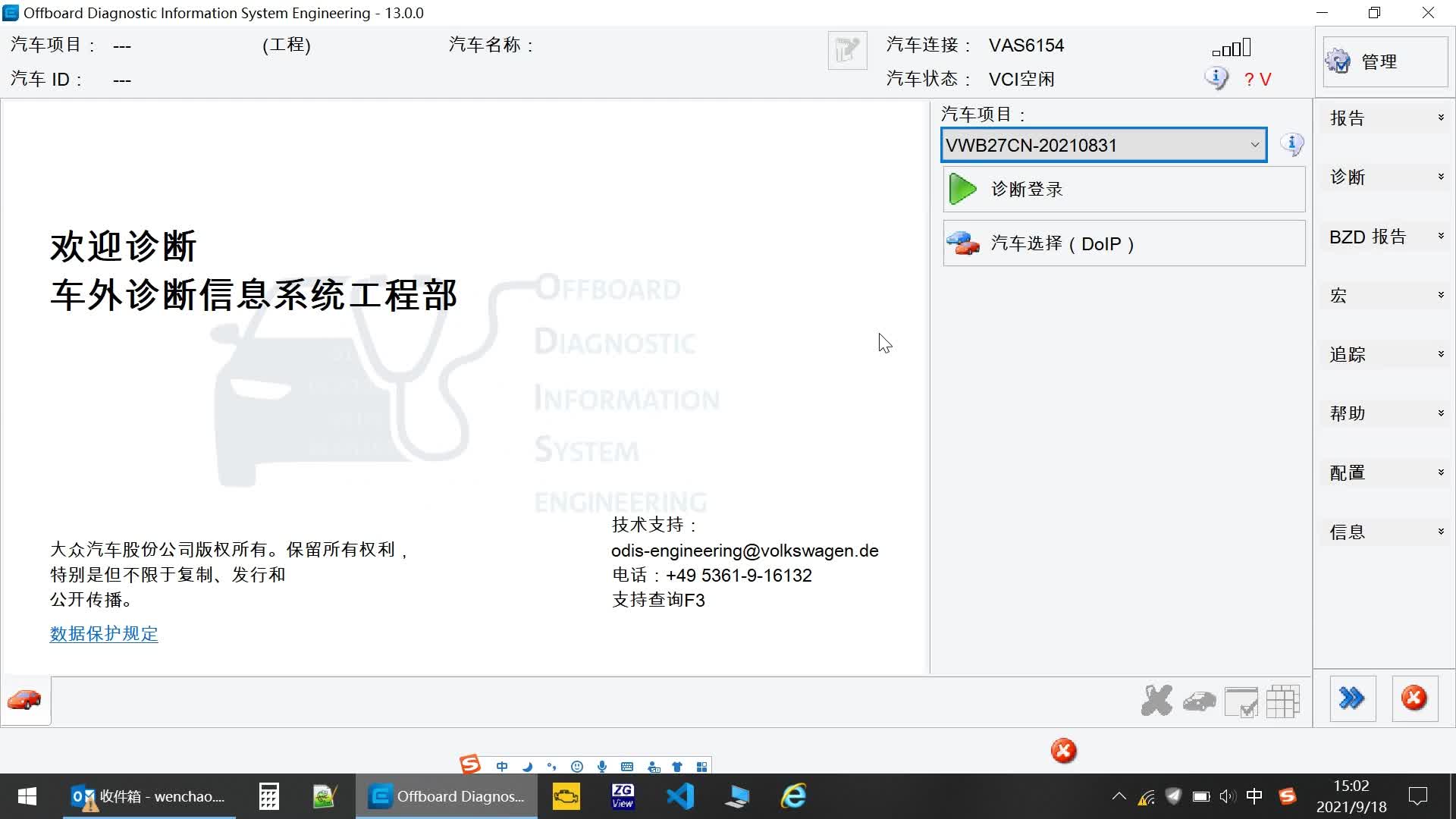
Task: Open the skin shirt icon on IME toolbar
Action: point(677,767)
